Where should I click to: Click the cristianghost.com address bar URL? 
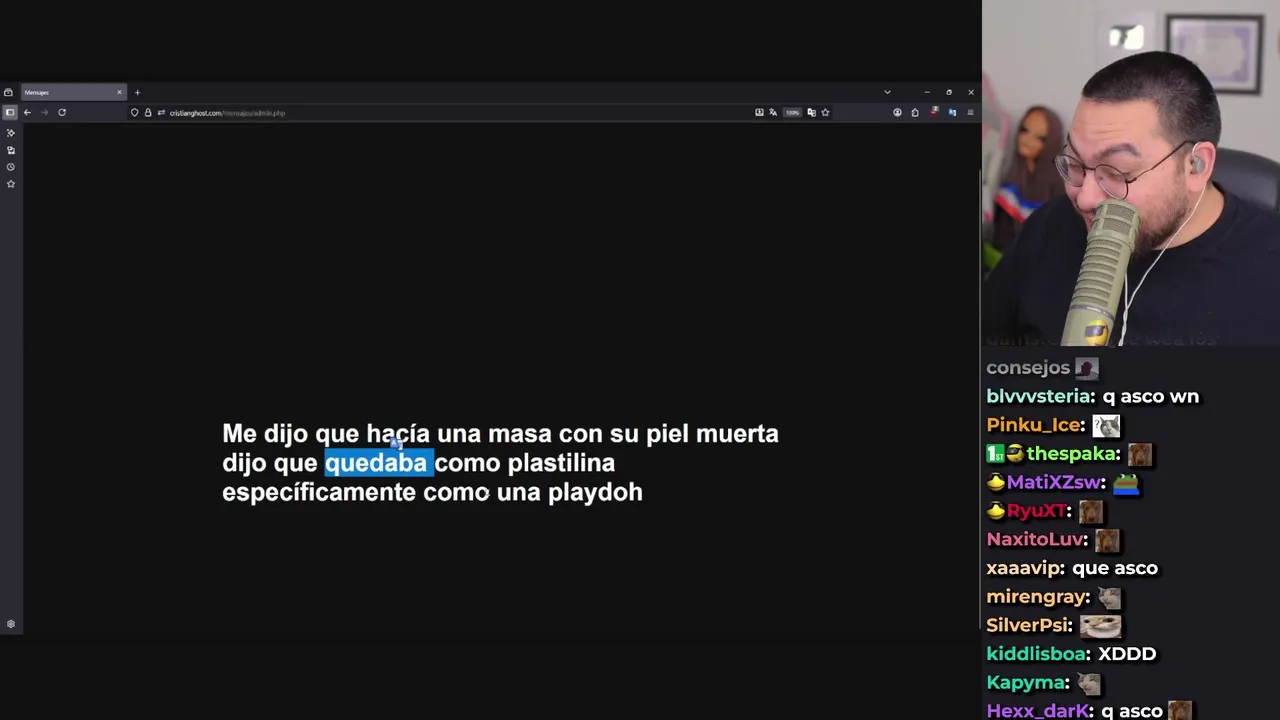pyautogui.click(x=227, y=113)
